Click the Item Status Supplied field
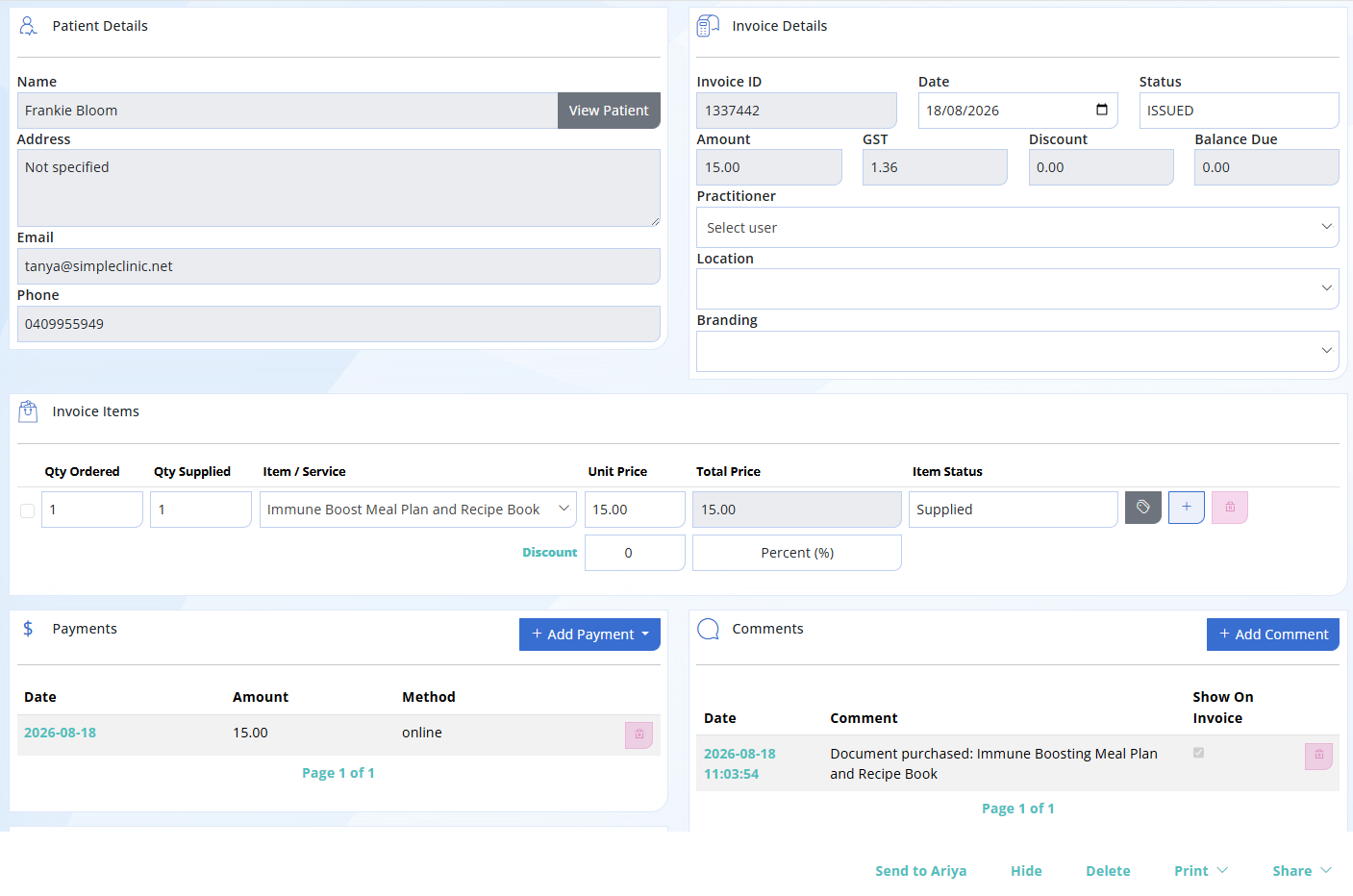This screenshot has width=1353, height=896. [1014, 510]
